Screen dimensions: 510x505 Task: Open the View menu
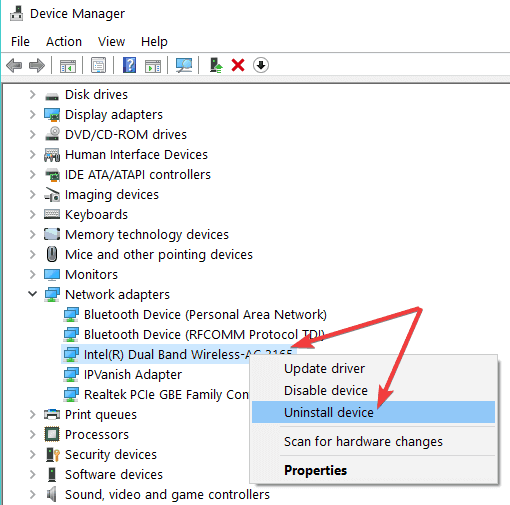[x=111, y=42]
